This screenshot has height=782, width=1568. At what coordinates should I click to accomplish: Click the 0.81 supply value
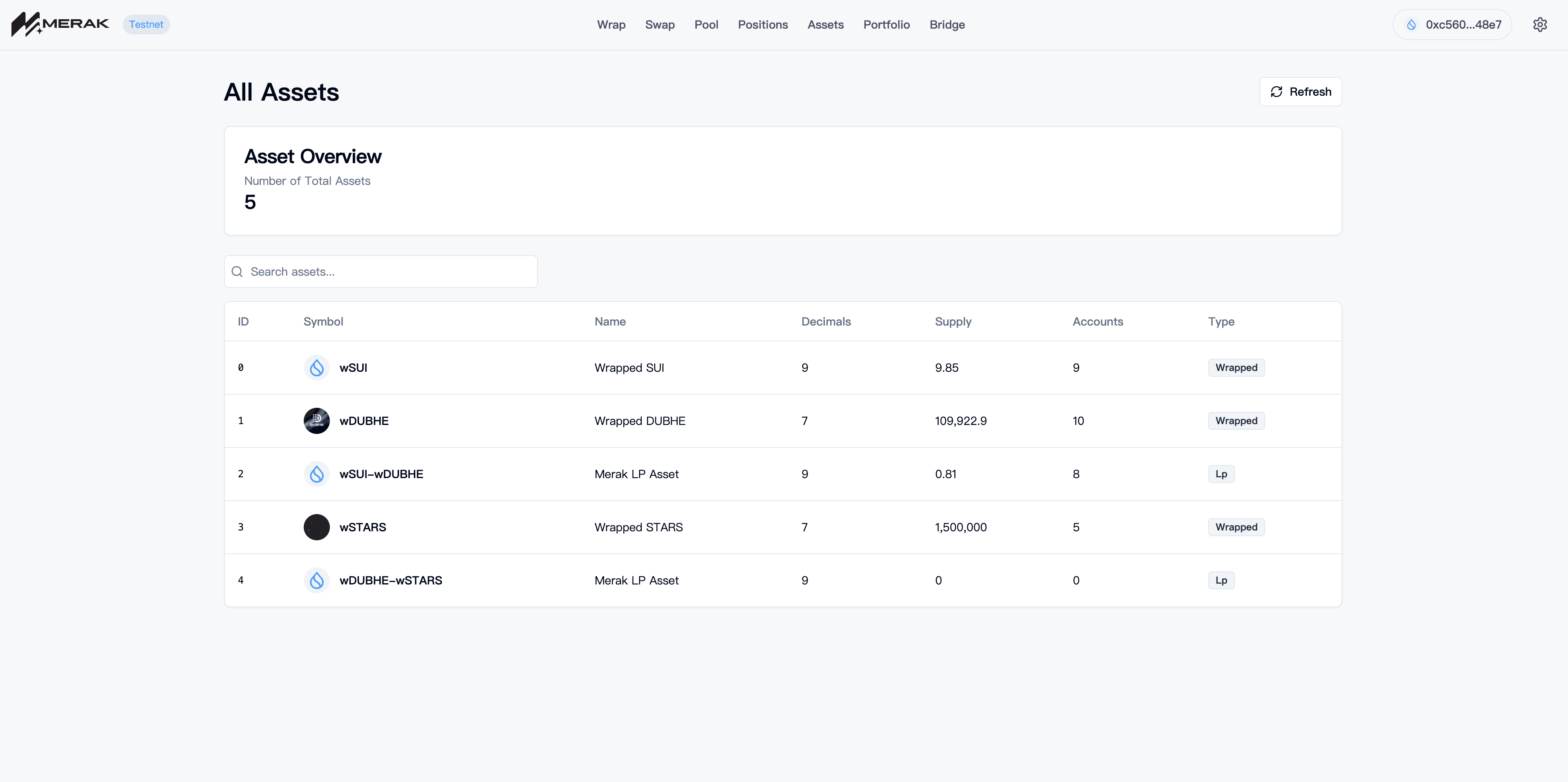click(945, 474)
